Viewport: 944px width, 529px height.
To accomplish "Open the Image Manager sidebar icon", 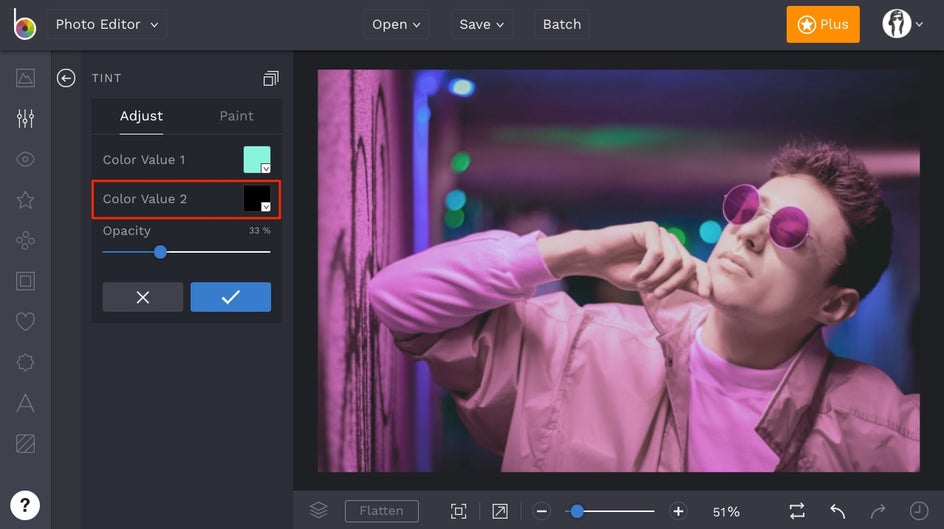I will [25, 78].
